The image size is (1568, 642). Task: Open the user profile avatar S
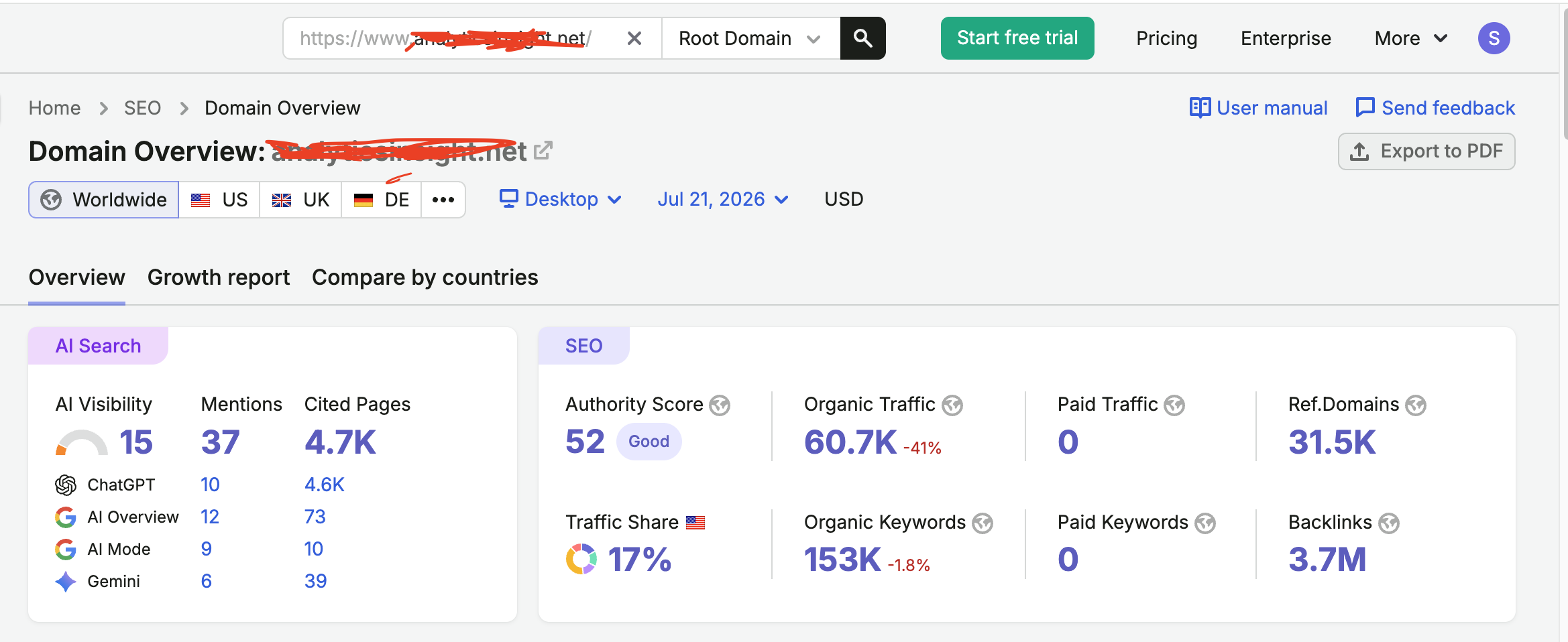pos(1494,38)
